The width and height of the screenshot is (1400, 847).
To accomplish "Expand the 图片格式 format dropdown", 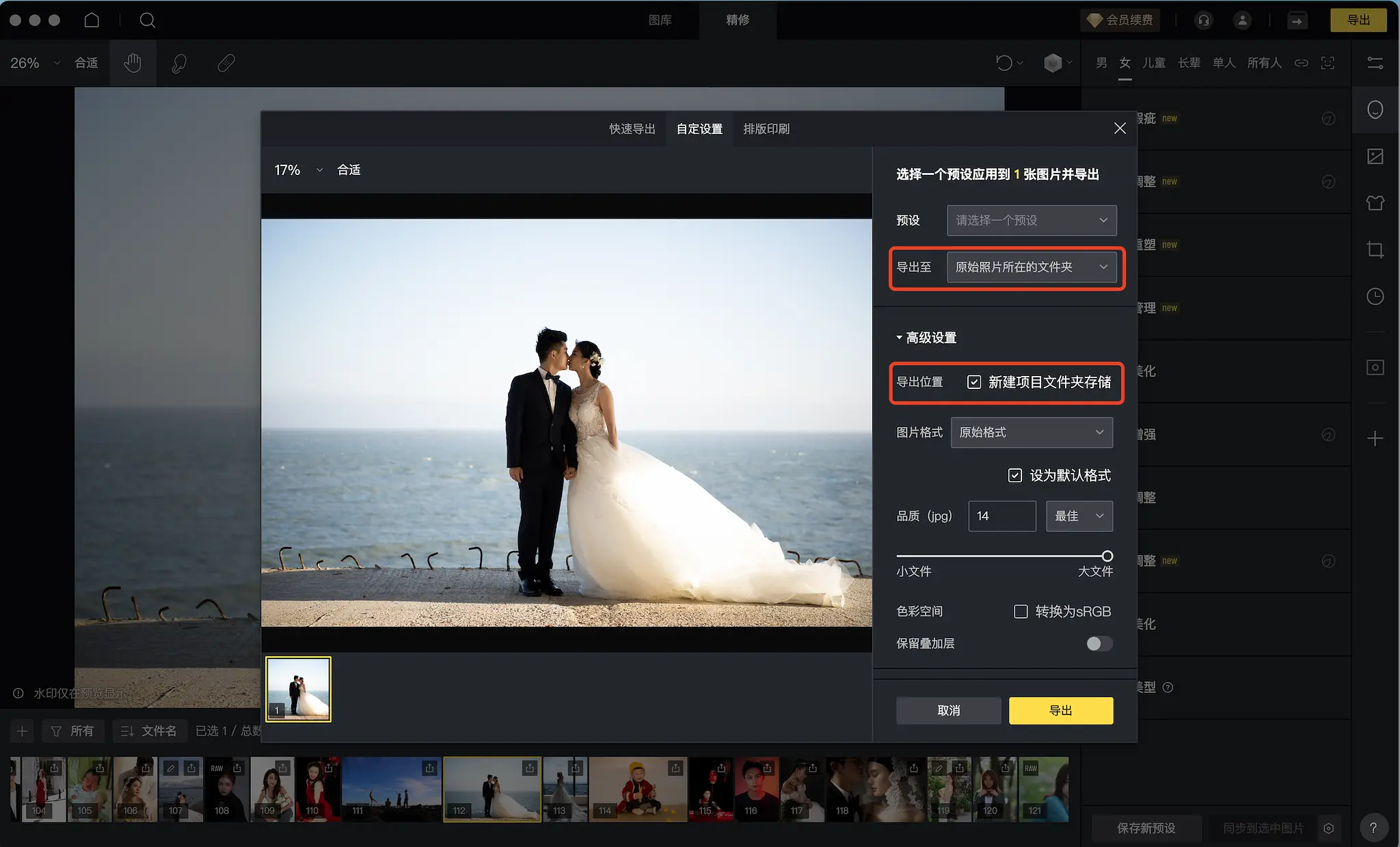I will coord(1031,432).
